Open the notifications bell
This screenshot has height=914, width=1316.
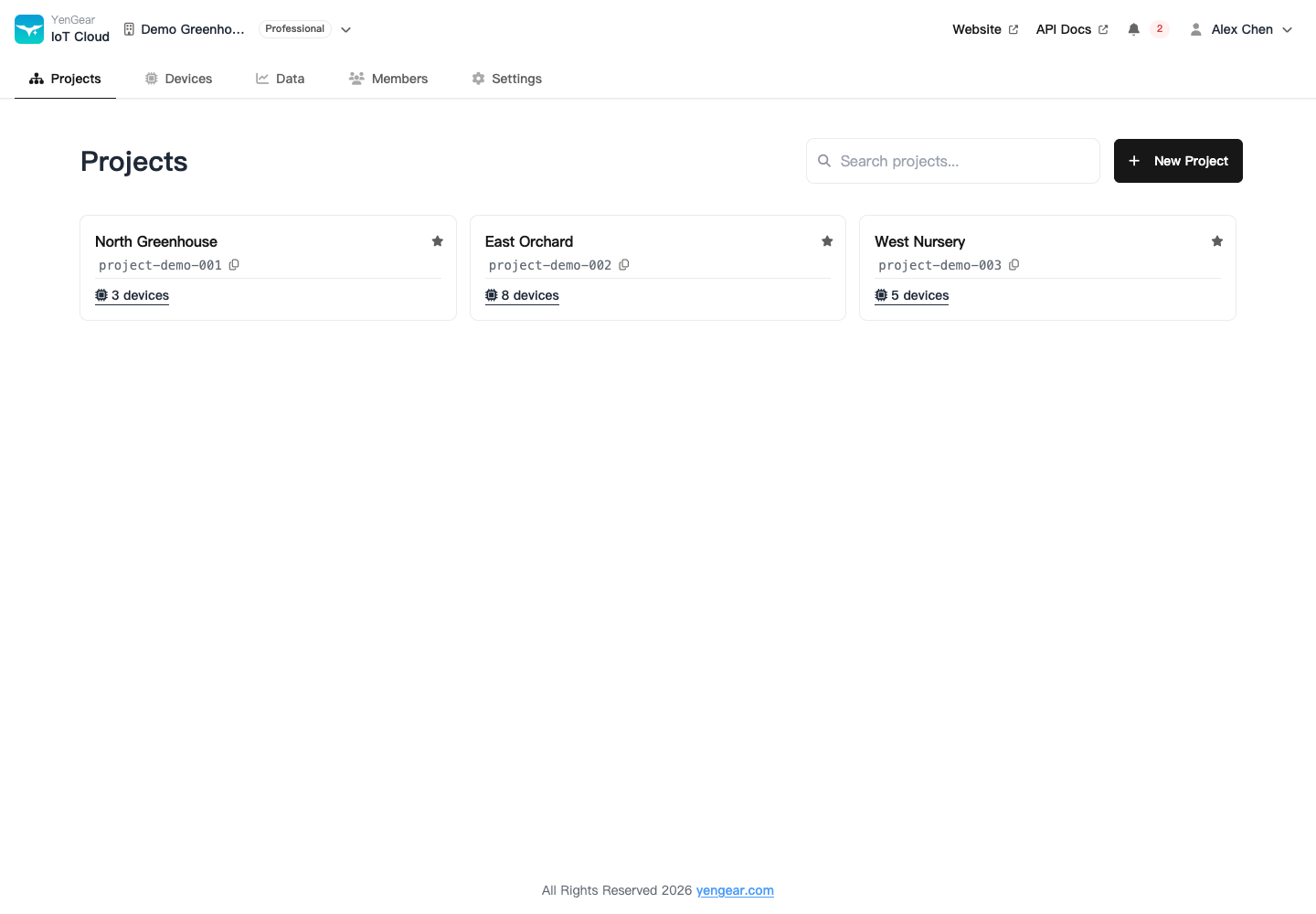pos(1133,29)
